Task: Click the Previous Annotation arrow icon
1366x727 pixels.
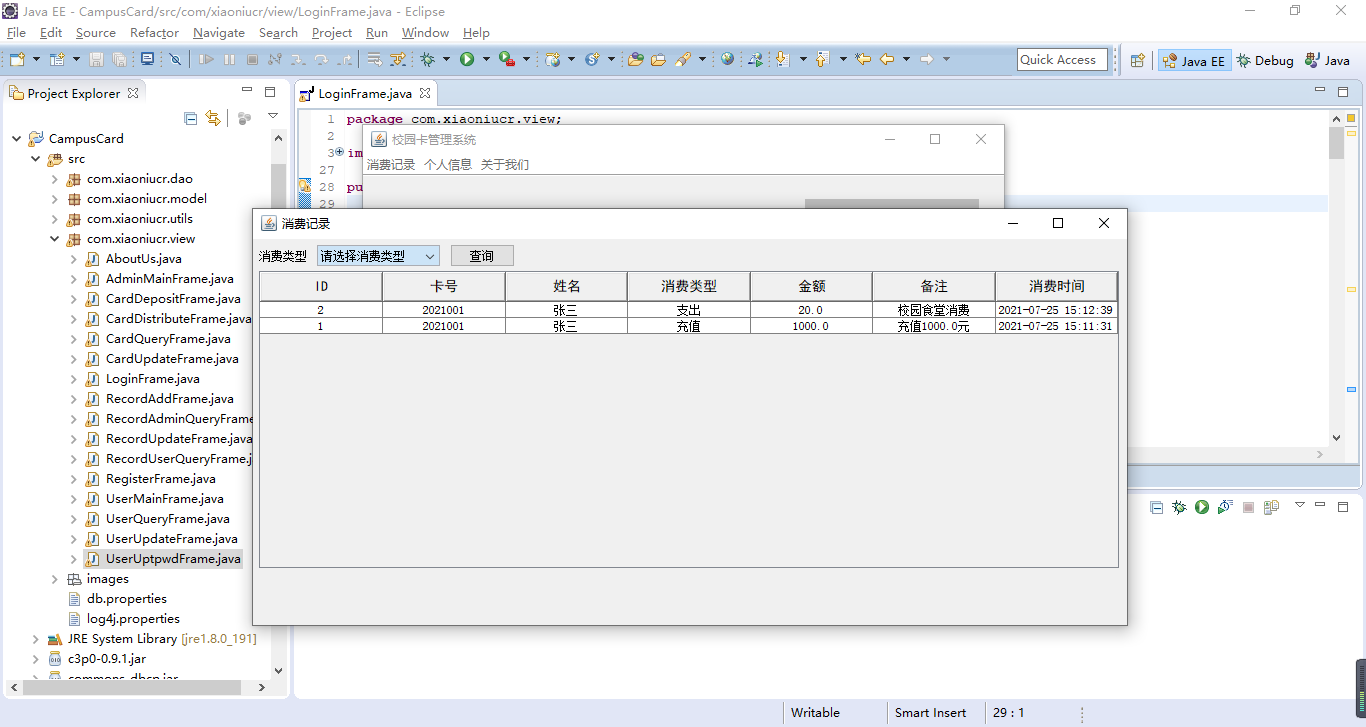Action: (822, 59)
